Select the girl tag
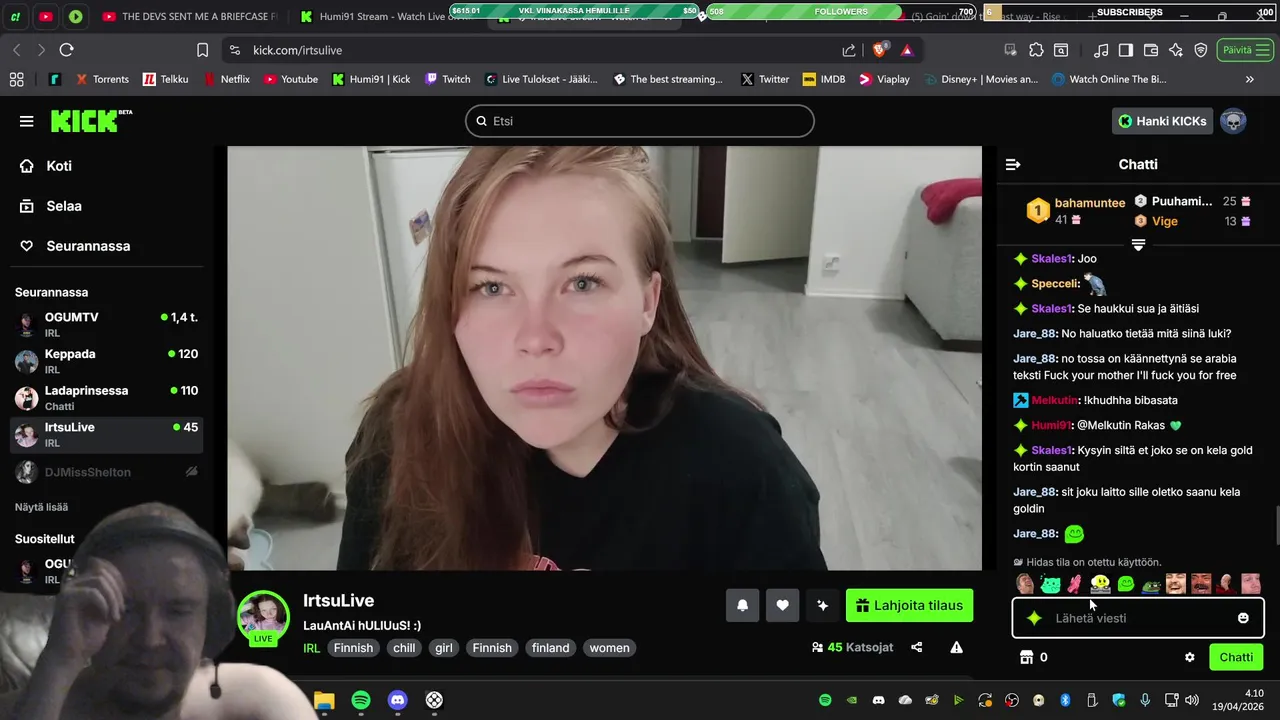Viewport: 1280px width, 720px height. [x=444, y=648]
